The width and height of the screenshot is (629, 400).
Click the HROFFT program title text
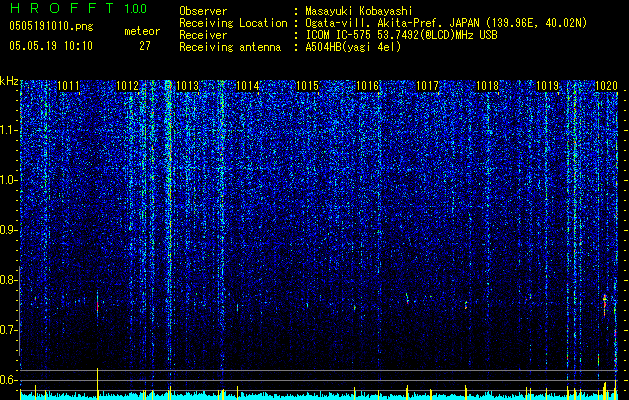pos(63,8)
